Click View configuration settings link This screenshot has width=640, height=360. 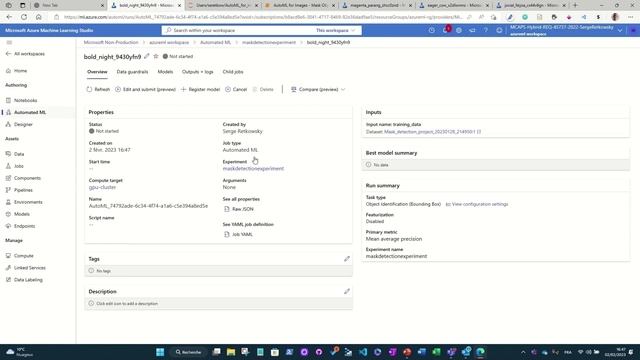[477, 204]
